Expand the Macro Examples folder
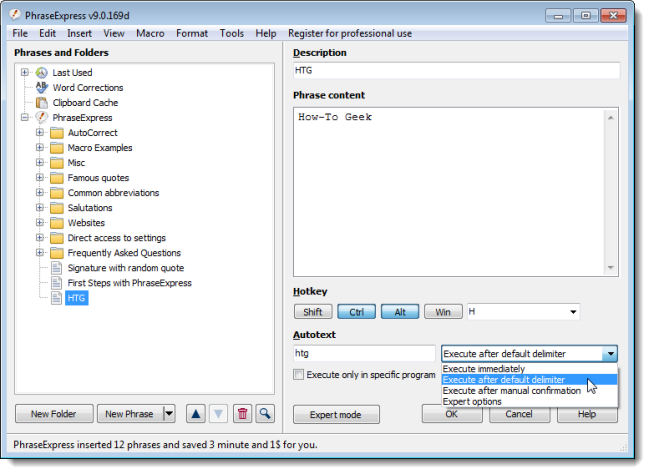Image resolution: width=650 pixels, height=474 pixels. point(40,148)
